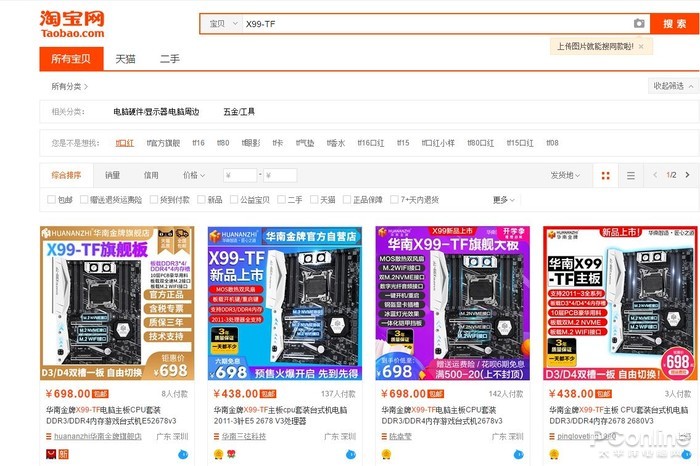The width and height of the screenshot is (700, 466).
Task: Select the 天猫 tab
Action: click(x=125, y=59)
